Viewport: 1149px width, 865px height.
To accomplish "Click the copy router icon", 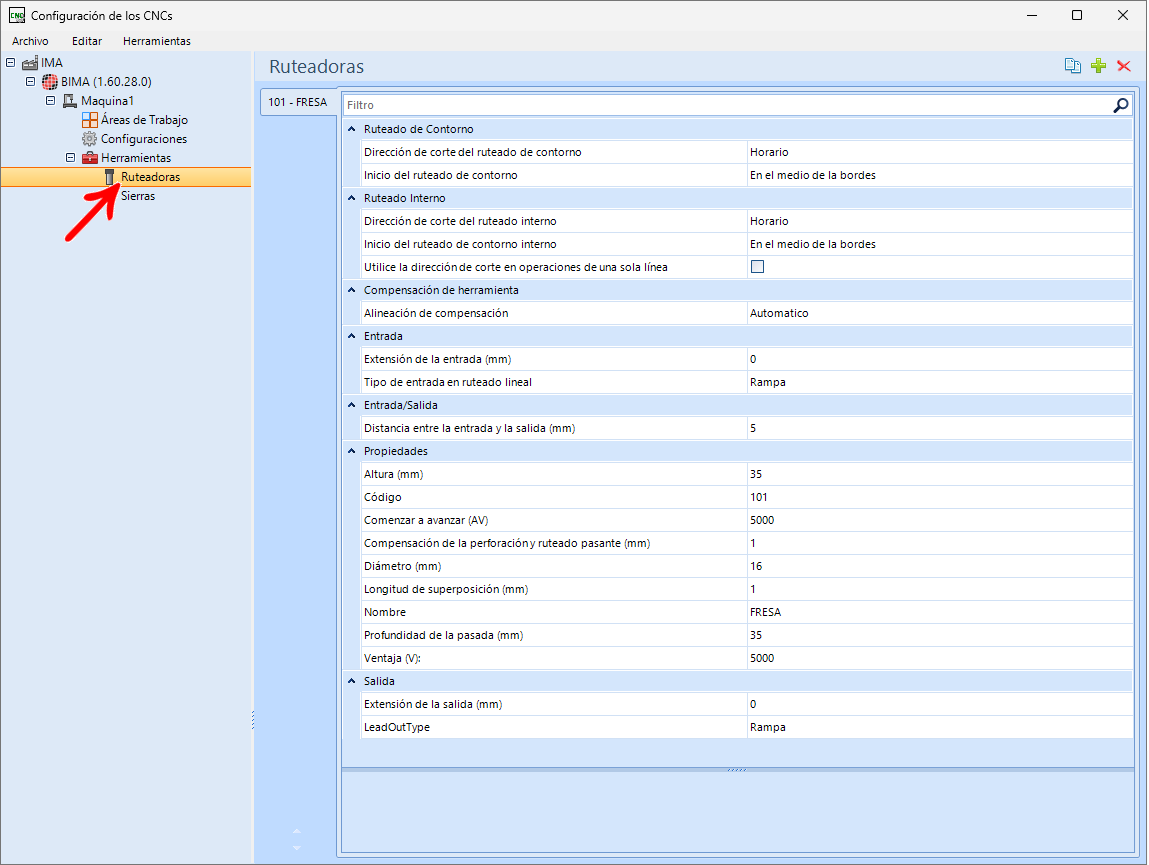I will click(x=1073, y=66).
